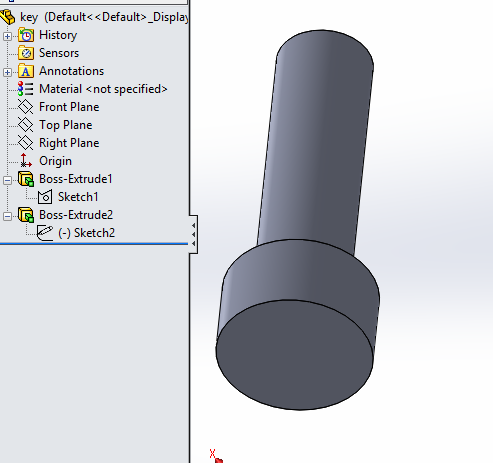Select the Sensors folder icon
Image resolution: width=493 pixels, height=463 pixels.
point(26,53)
